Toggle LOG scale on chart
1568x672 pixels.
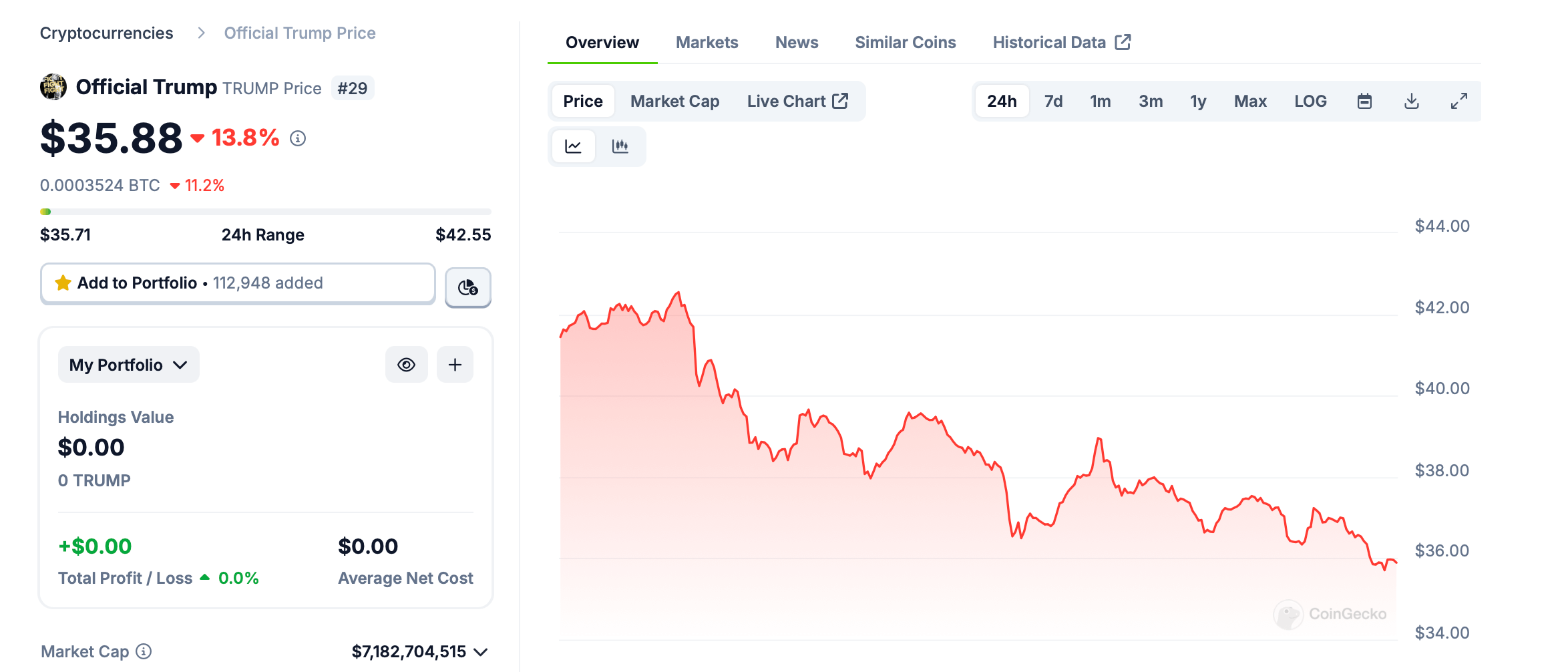[x=1310, y=101]
